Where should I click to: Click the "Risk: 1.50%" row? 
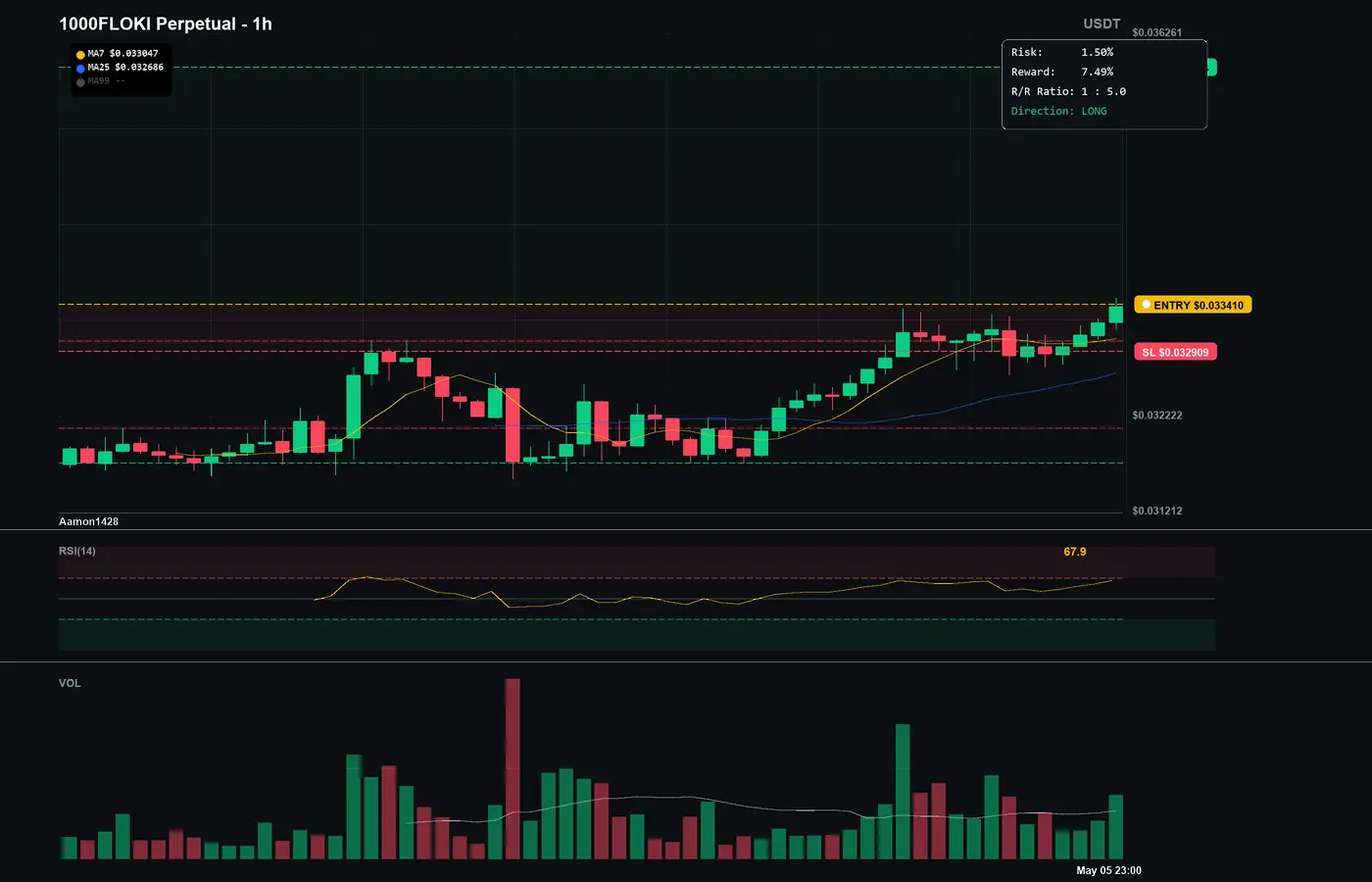point(1062,52)
